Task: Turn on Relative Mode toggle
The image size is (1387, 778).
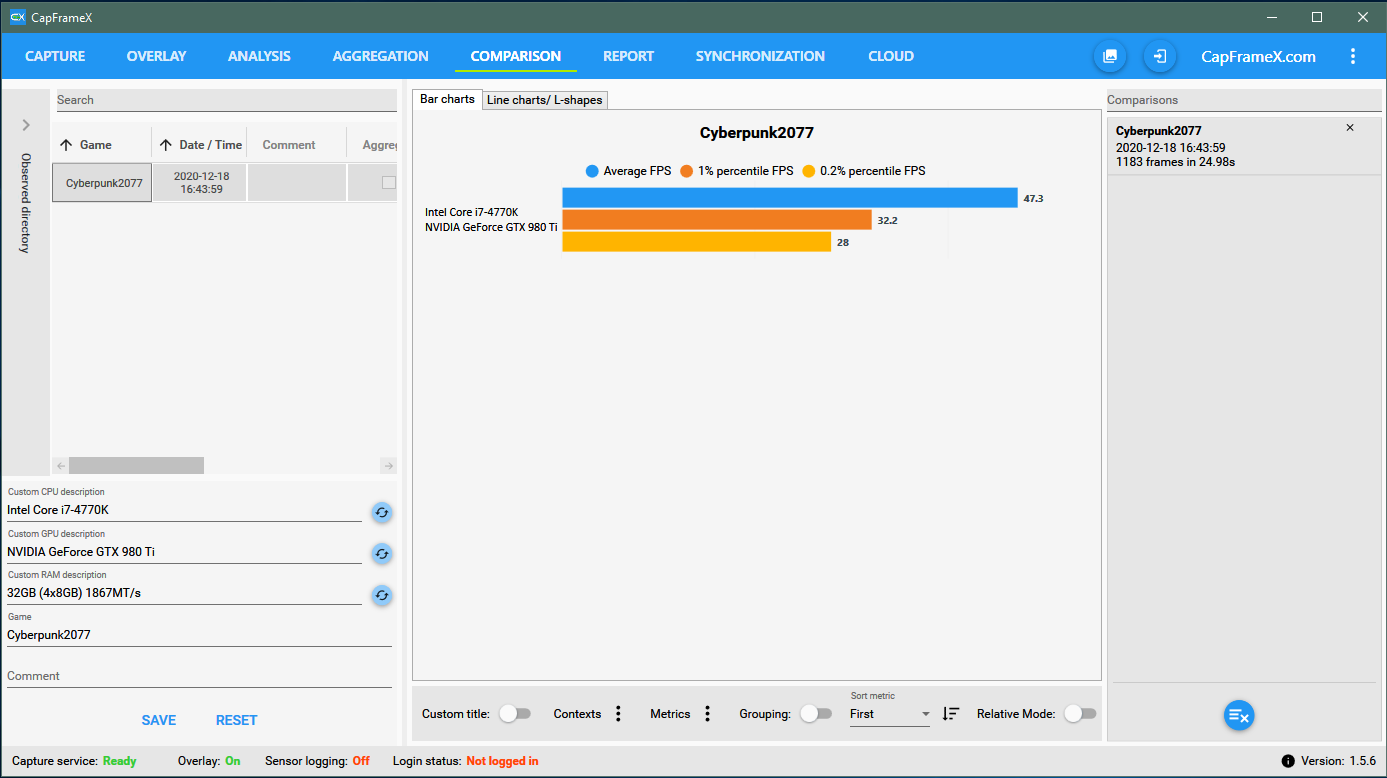Action: click(1080, 714)
